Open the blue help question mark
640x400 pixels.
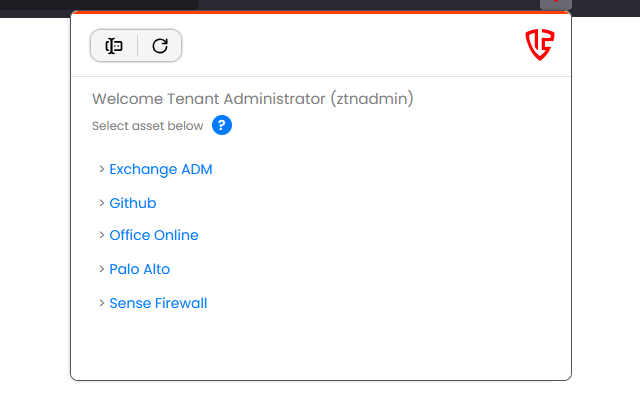coord(222,126)
